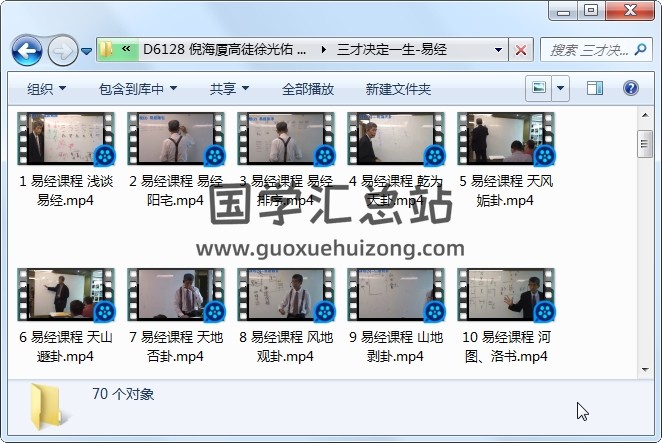Screen dimensions: 662x443
Task: Click file name 8 易经课程 风地观卦.mp4
Action: pos(286,347)
